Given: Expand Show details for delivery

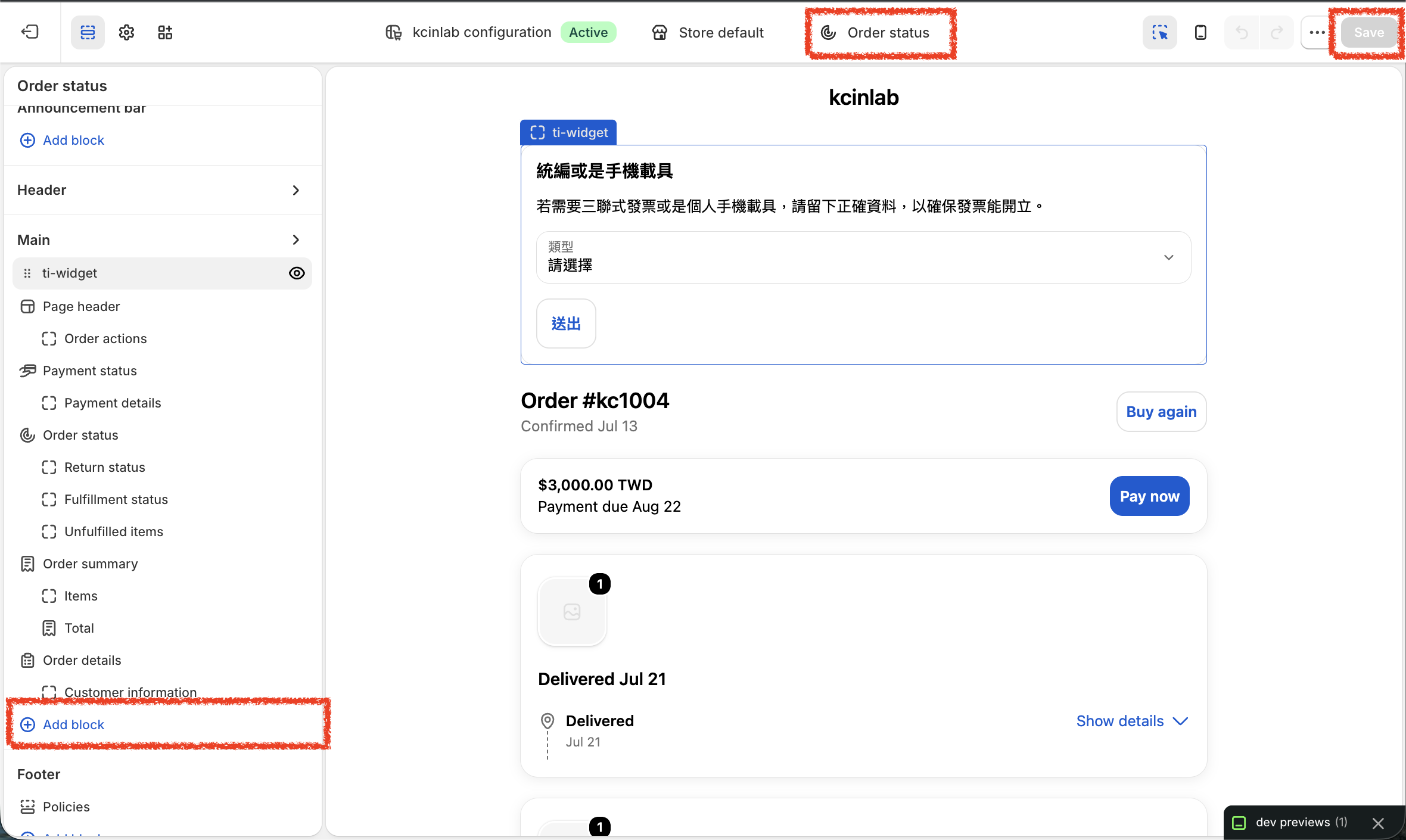Looking at the screenshot, I should (1132, 721).
